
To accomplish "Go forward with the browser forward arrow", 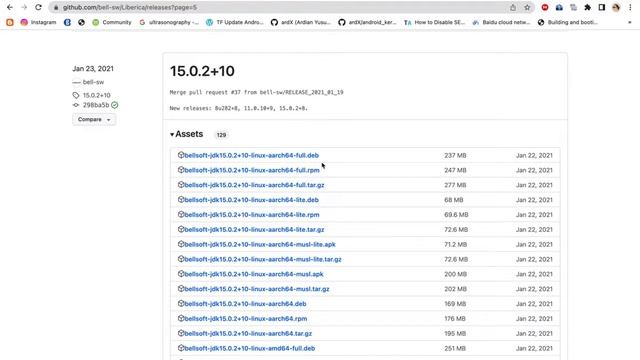I will tap(24, 7).
